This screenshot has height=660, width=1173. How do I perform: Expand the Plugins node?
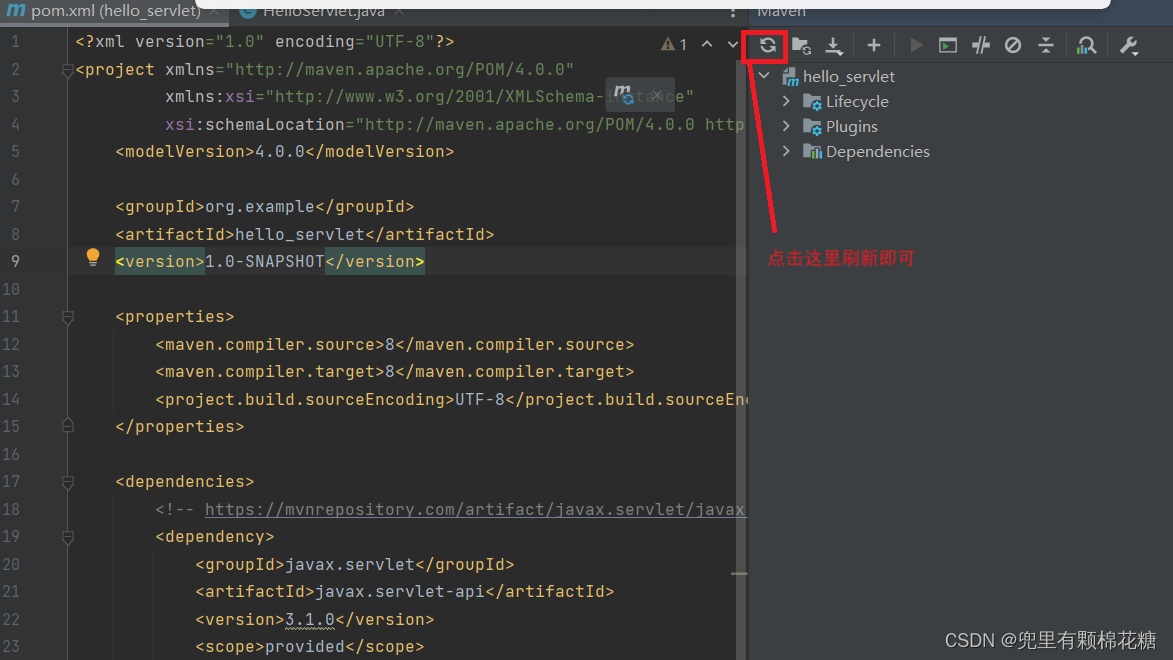pos(786,126)
